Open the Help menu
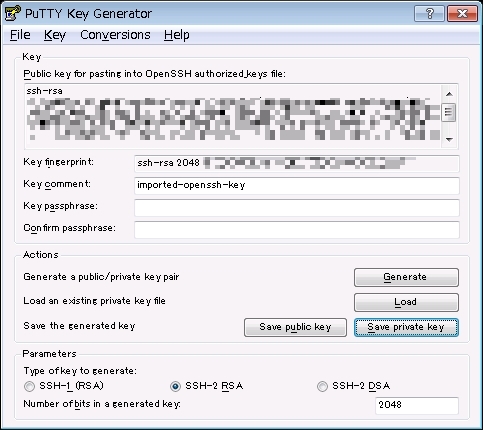 [176, 35]
